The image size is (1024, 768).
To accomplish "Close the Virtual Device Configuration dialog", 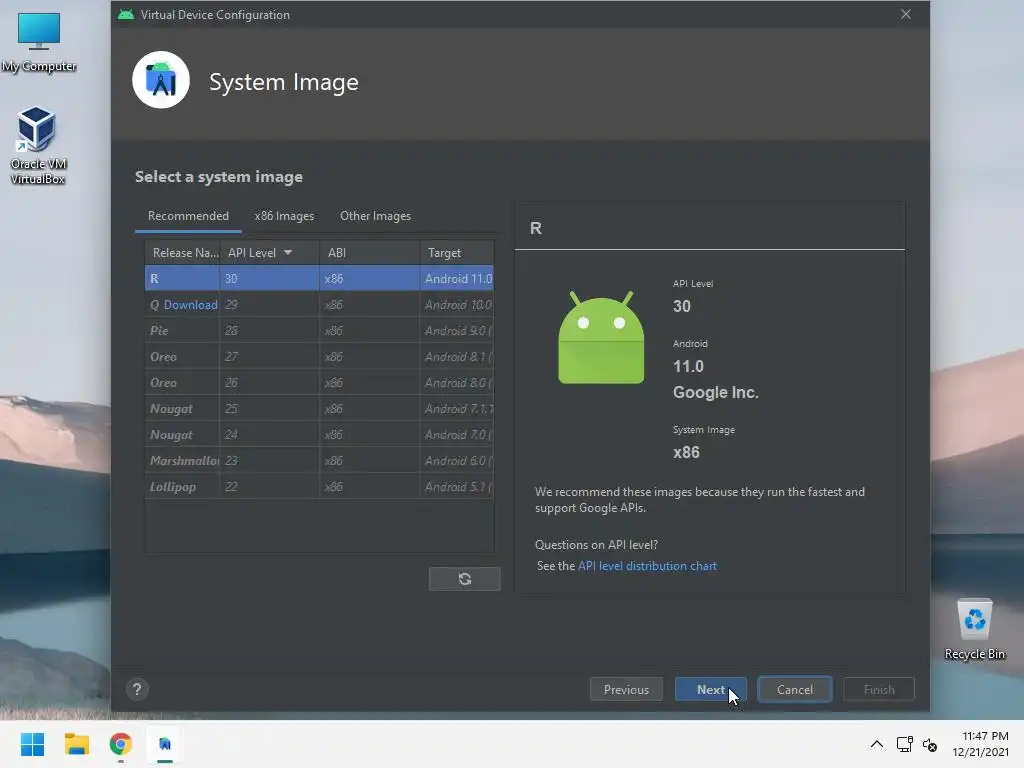I will tap(906, 14).
